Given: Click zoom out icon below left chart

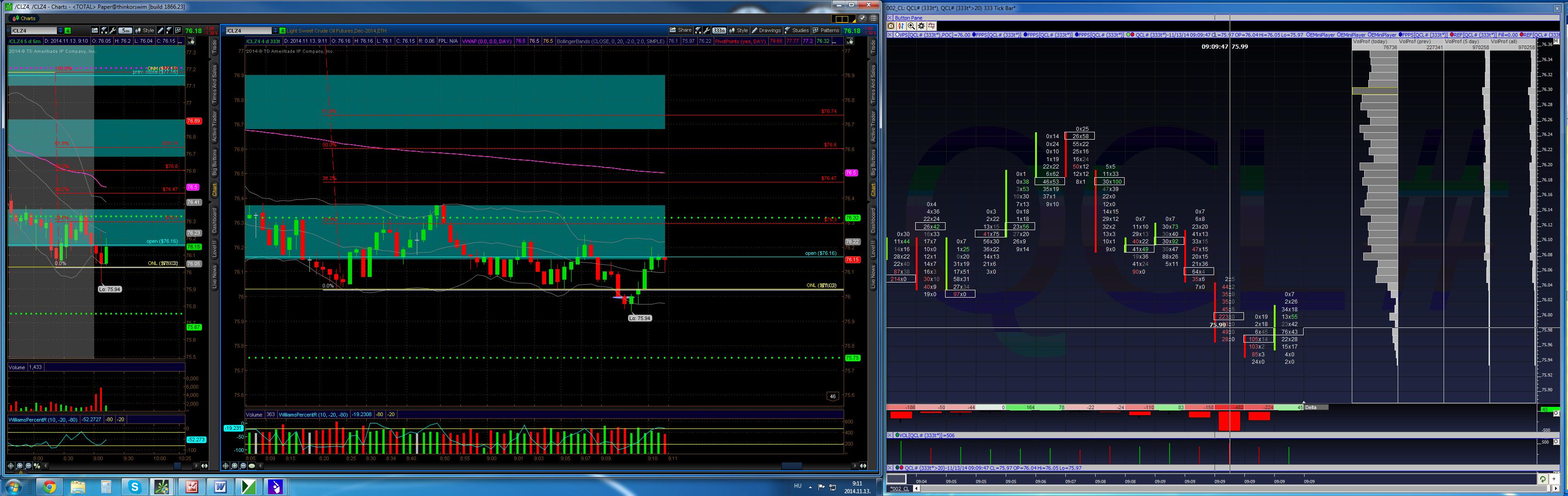Looking at the screenshot, I should 28,466.
